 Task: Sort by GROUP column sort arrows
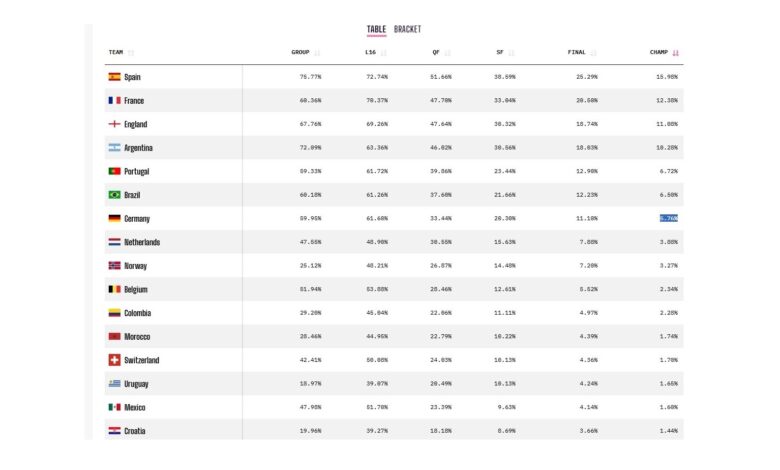tap(318, 53)
